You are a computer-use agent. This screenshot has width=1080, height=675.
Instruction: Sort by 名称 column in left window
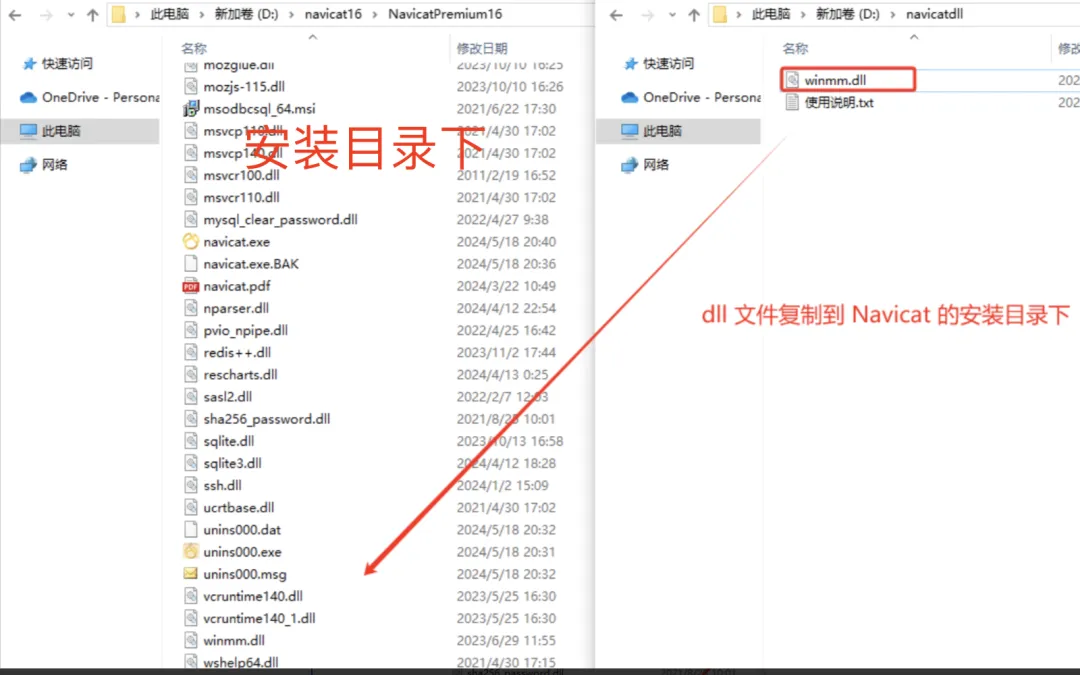tap(194, 48)
